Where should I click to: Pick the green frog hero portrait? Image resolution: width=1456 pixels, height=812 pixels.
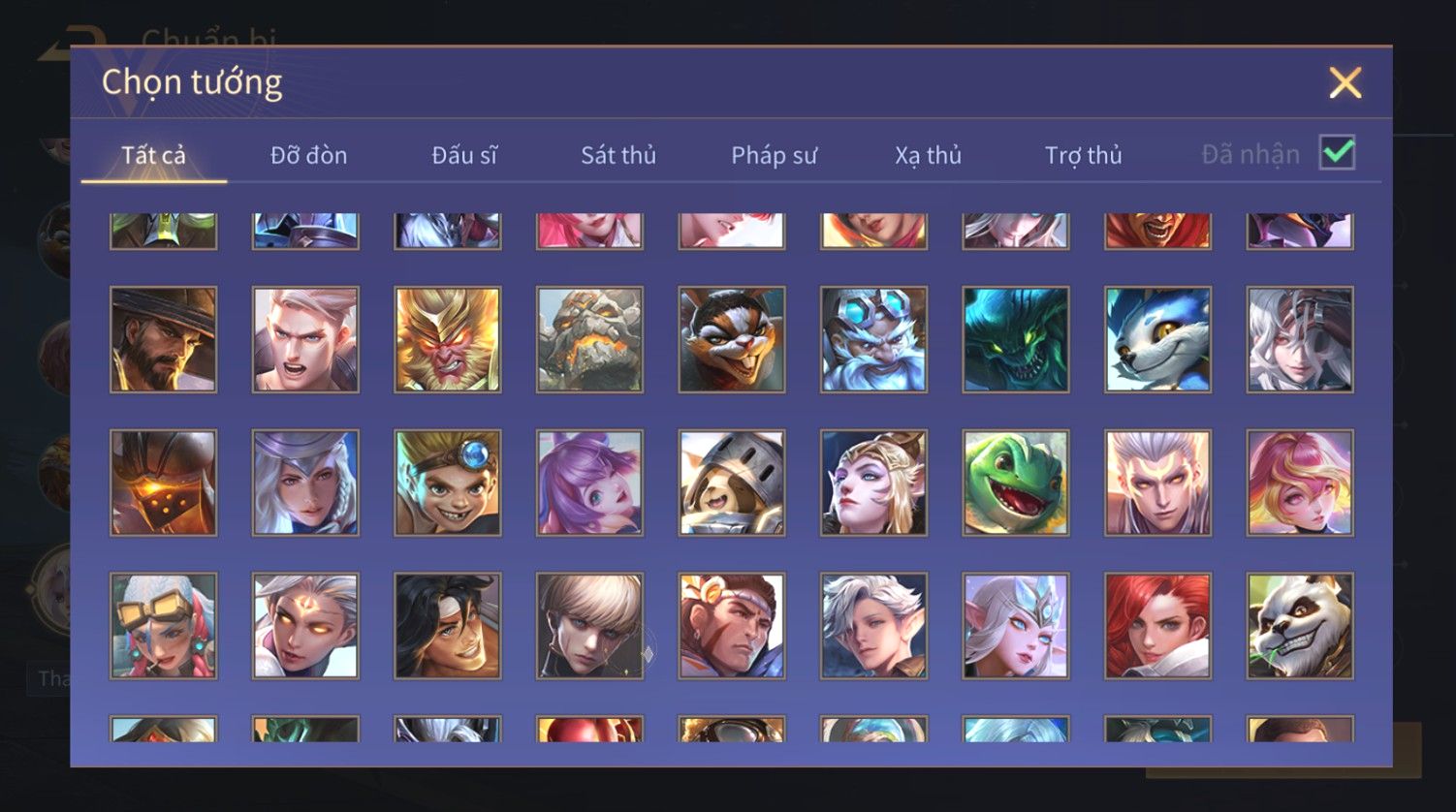[1016, 483]
